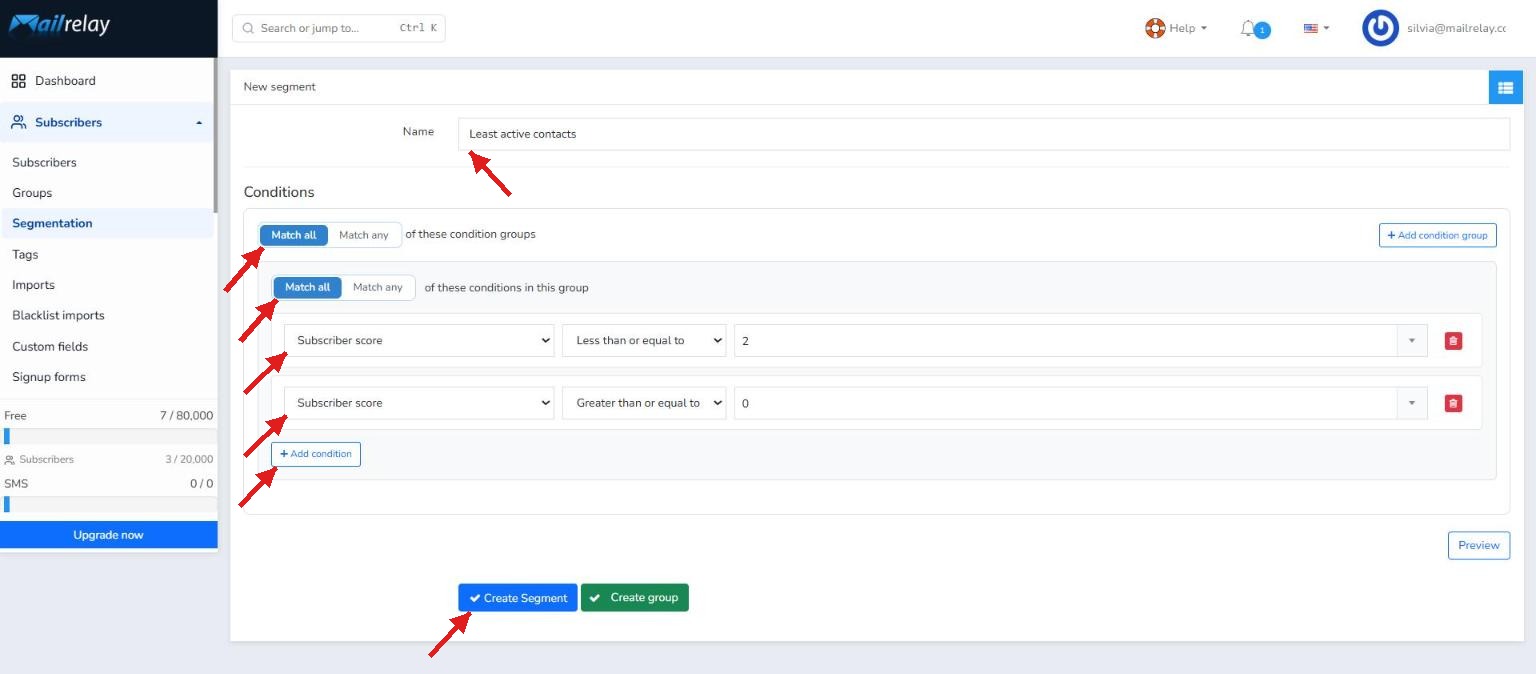
Task: Click Add condition button
Action: point(316,454)
